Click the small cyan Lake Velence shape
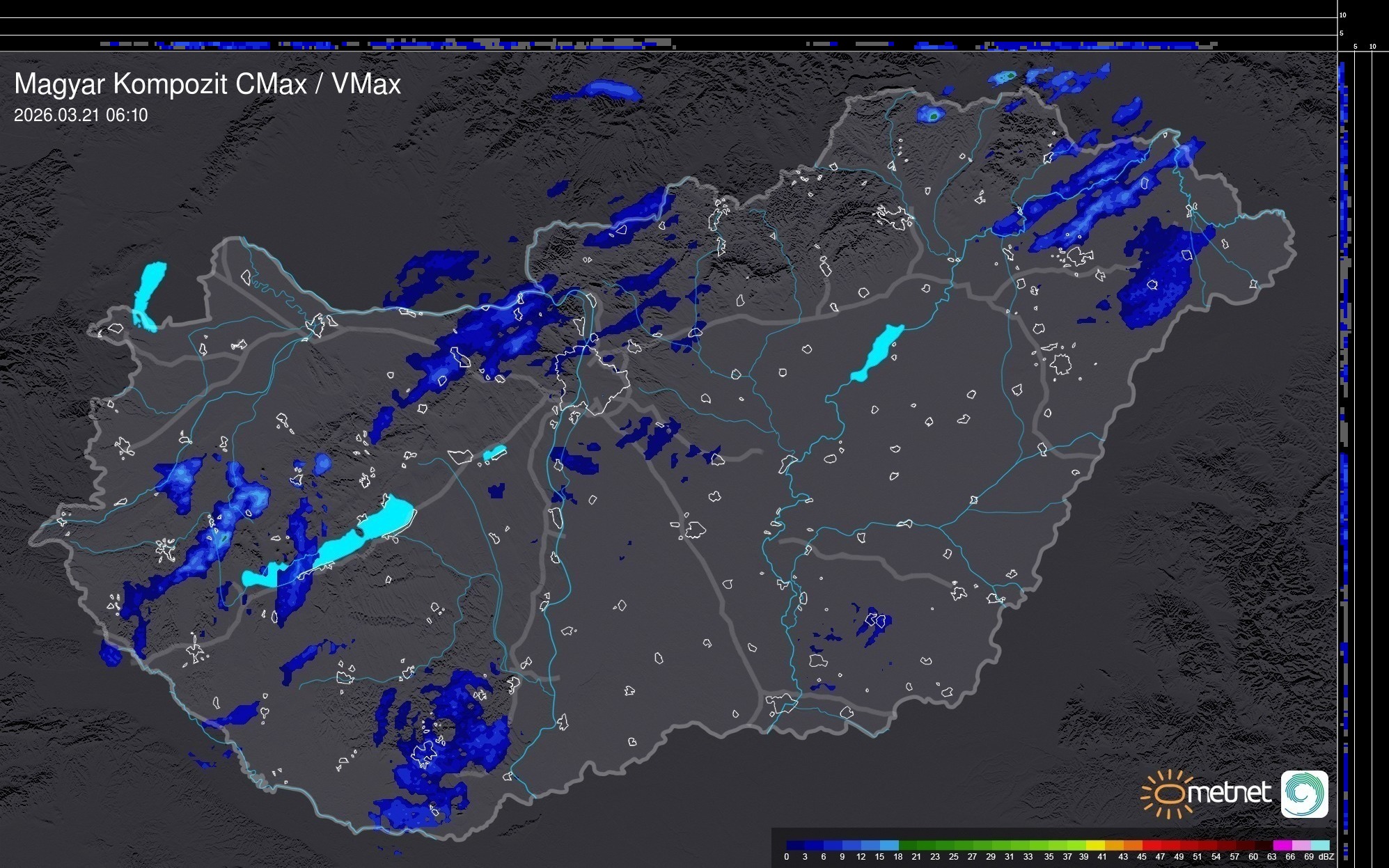Viewport: 1389px width, 868px height. pos(494,453)
